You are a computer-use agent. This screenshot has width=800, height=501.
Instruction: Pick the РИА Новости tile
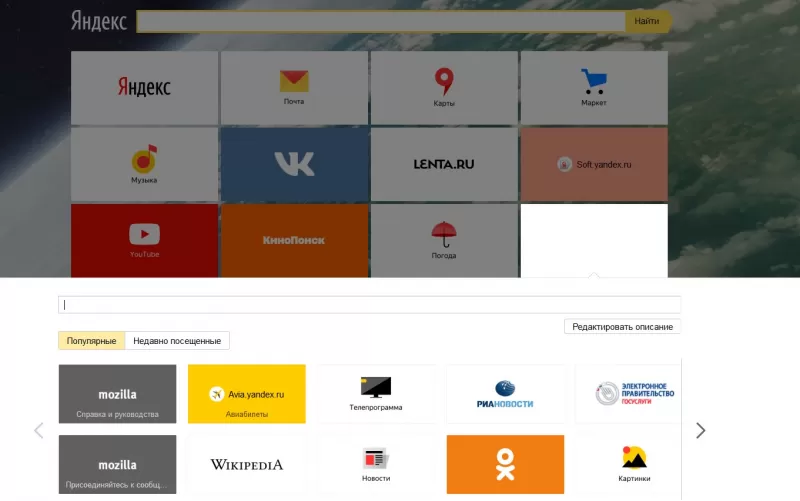pyautogui.click(x=505, y=394)
